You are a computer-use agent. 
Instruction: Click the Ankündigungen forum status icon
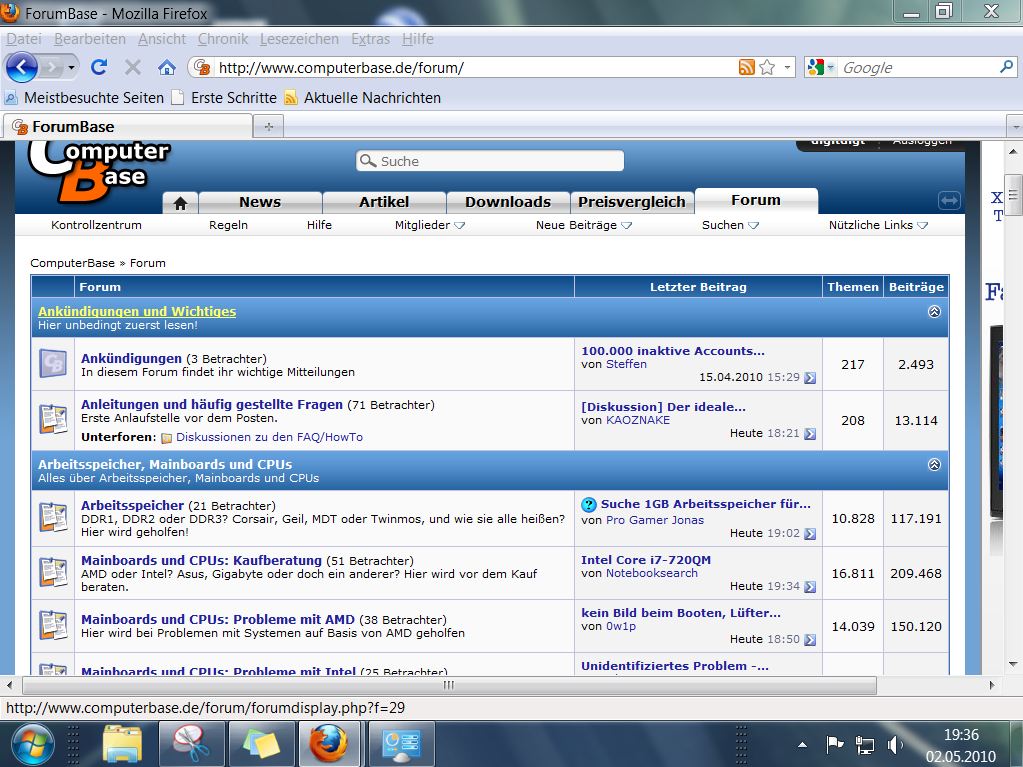point(53,363)
